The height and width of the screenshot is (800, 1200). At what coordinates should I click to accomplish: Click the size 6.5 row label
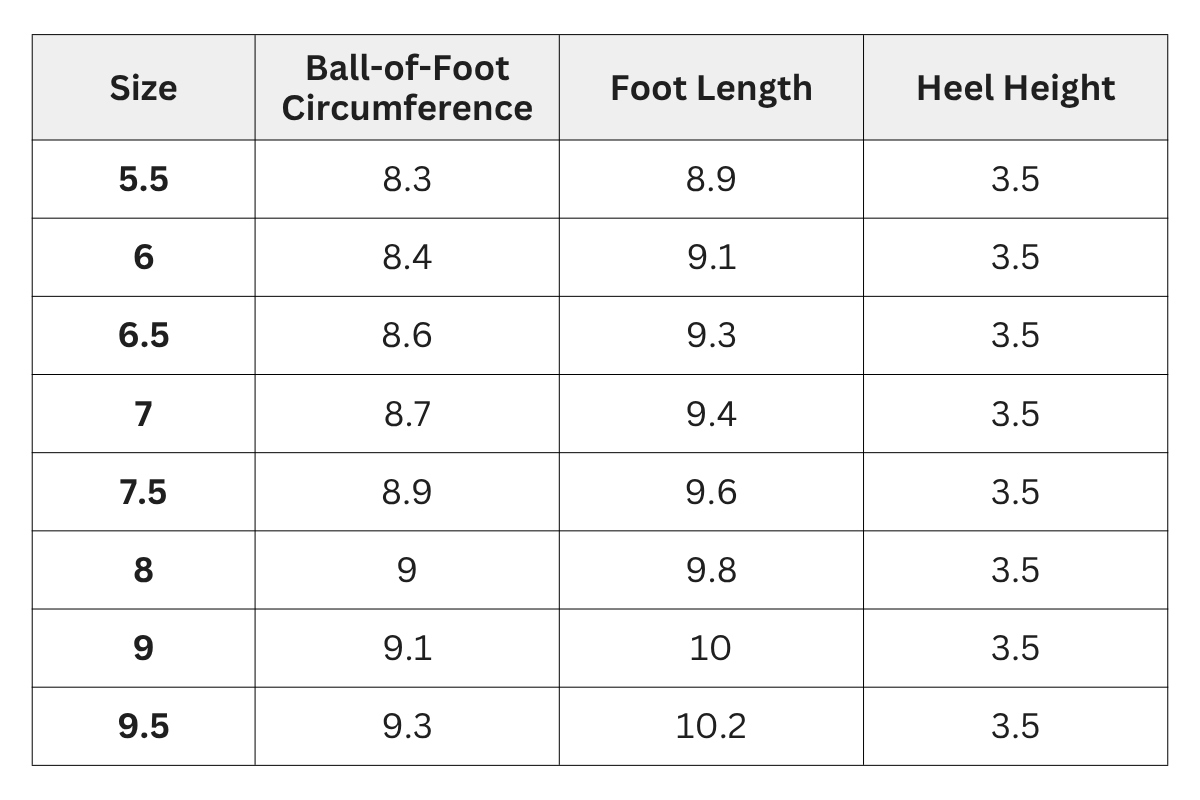pos(143,336)
